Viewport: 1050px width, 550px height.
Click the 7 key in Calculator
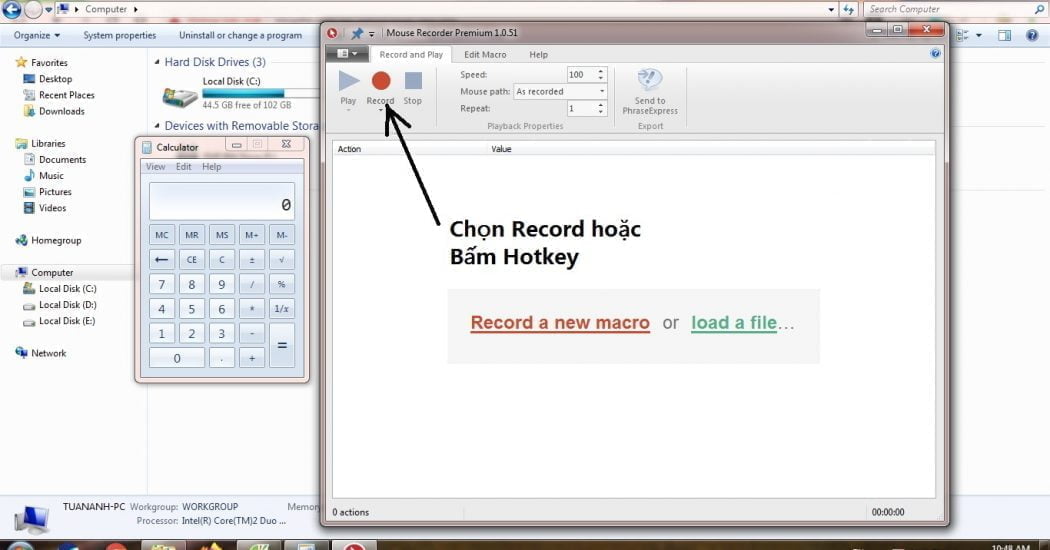point(161,285)
